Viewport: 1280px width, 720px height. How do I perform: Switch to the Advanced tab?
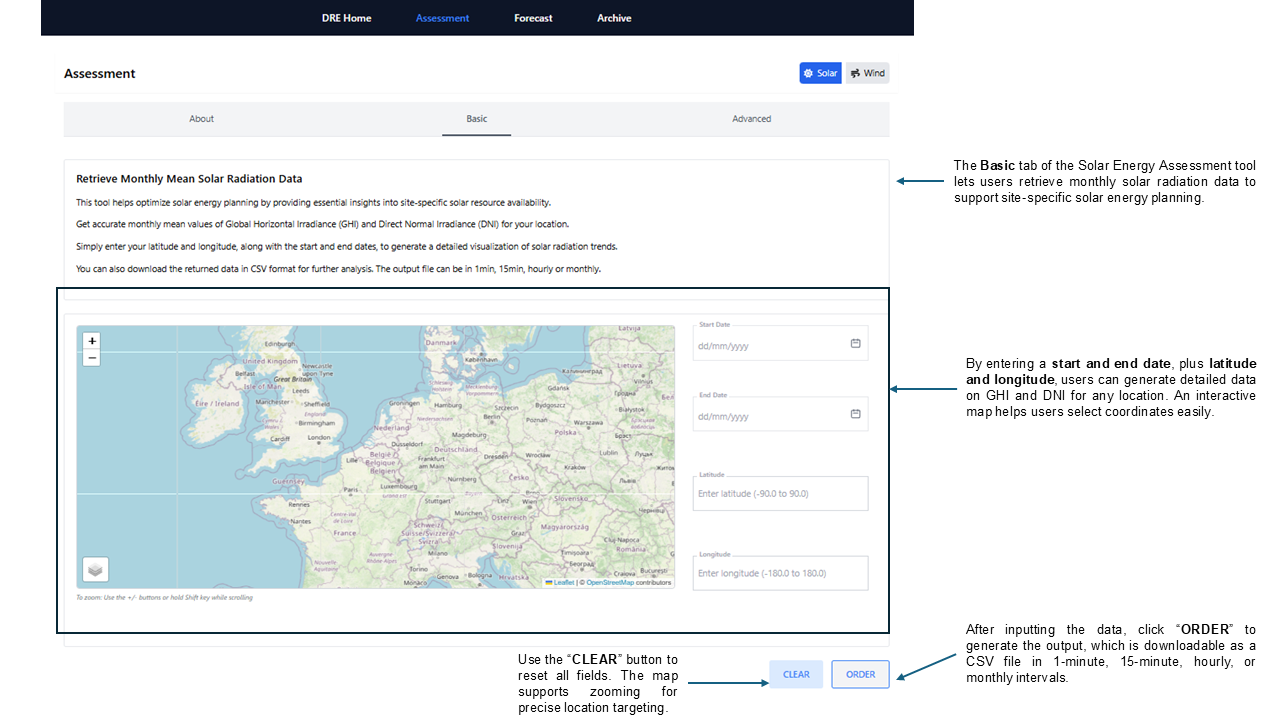pos(751,119)
